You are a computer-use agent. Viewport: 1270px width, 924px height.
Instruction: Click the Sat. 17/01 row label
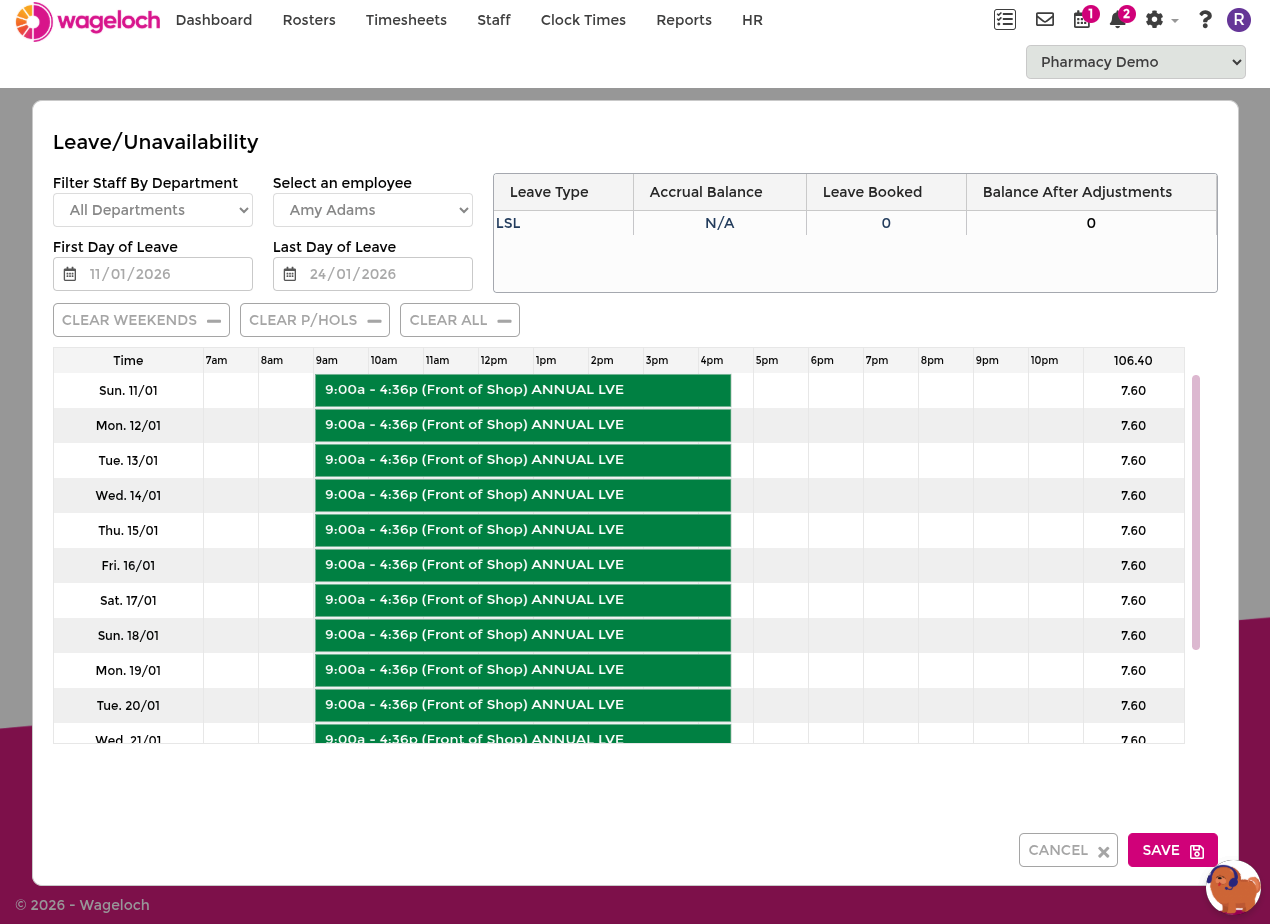click(x=128, y=601)
